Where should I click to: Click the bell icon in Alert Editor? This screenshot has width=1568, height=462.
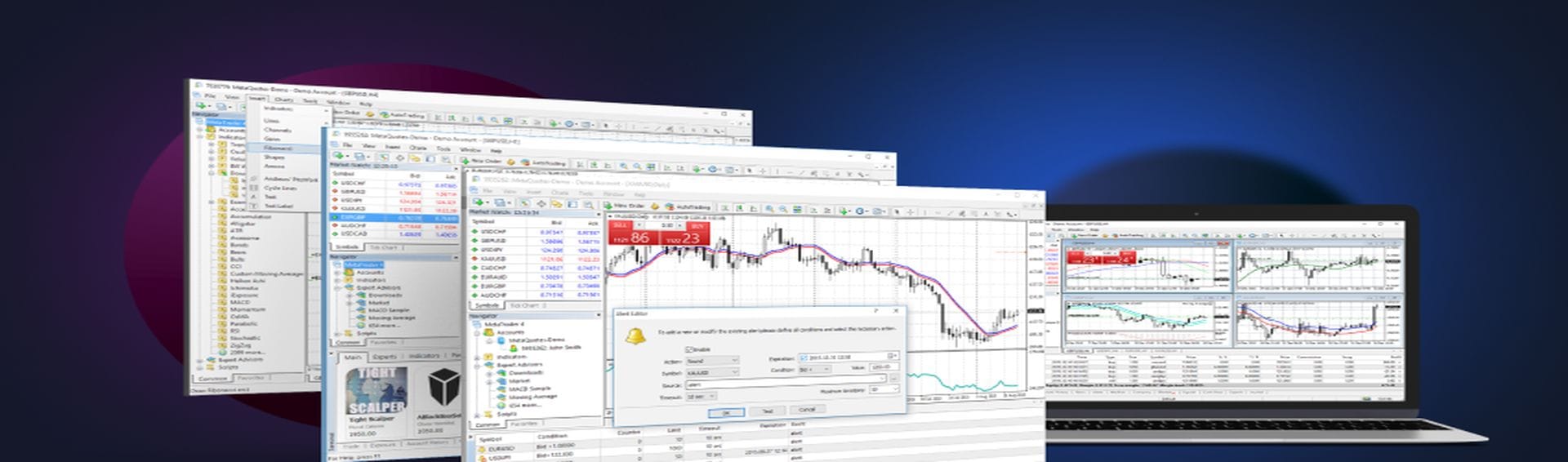(x=635, y=335)
